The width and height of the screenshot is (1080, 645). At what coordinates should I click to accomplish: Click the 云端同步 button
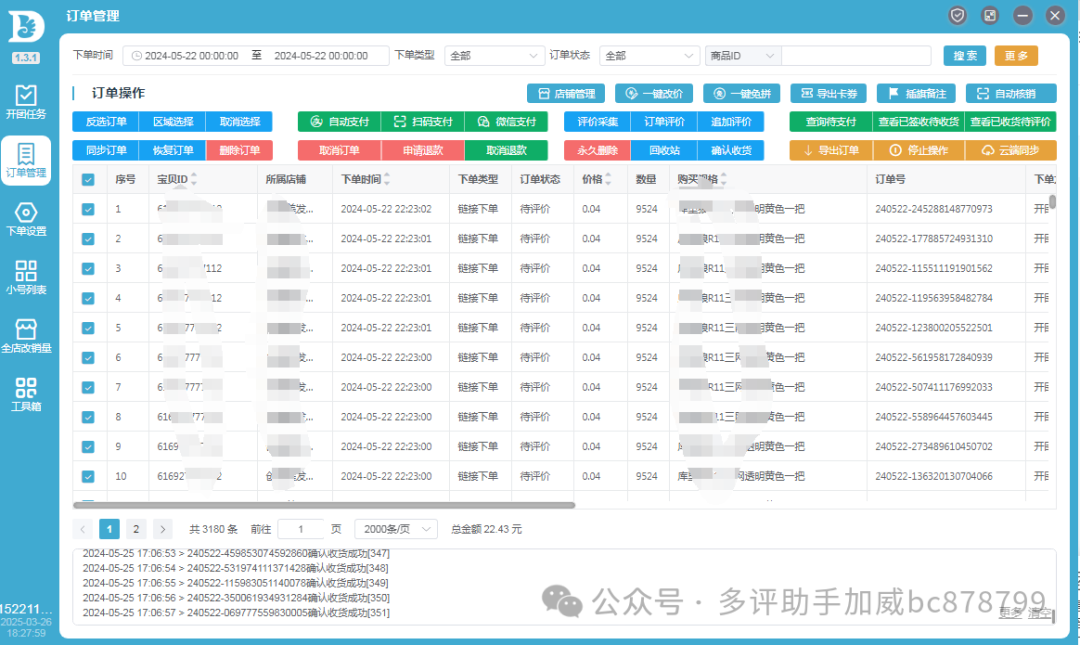coord(1010,150)
